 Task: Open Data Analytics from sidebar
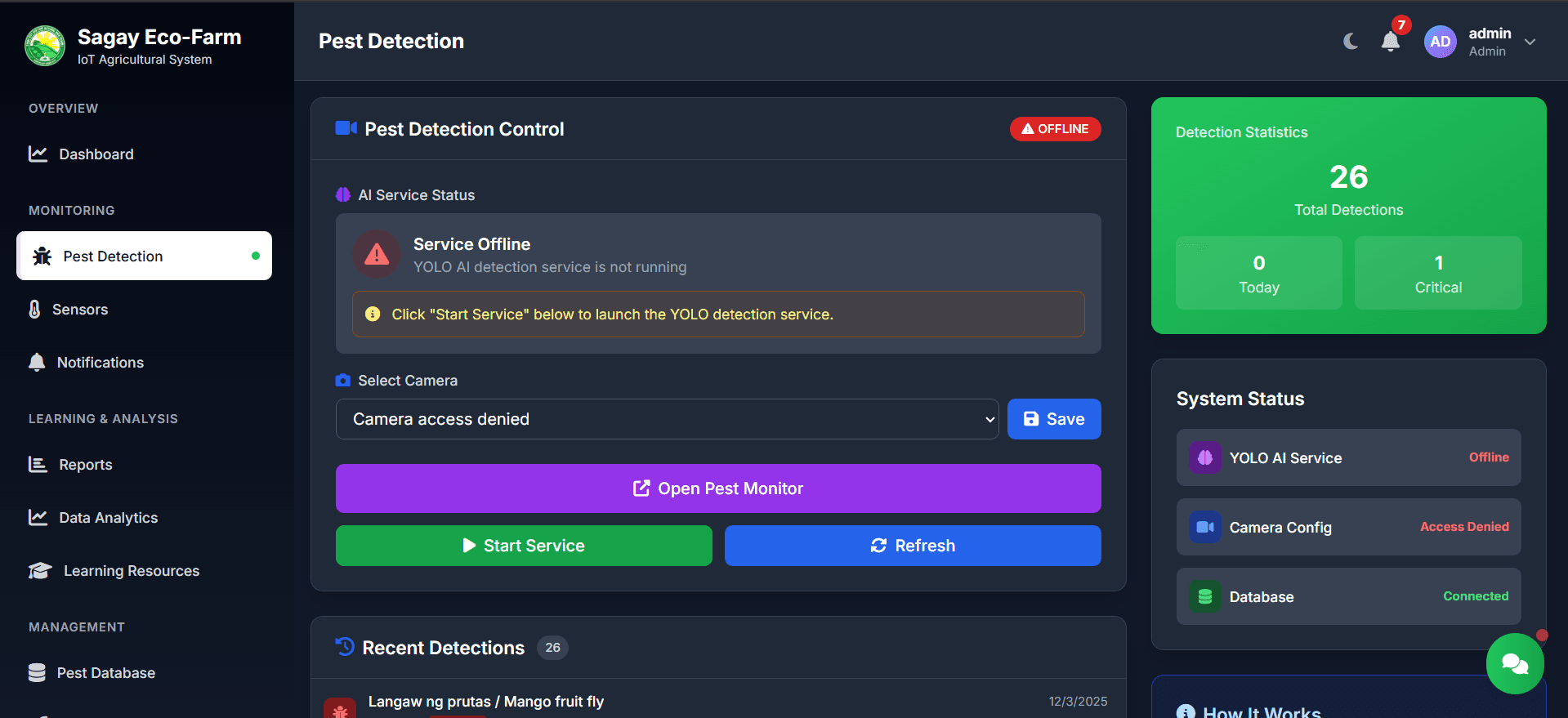144,518
